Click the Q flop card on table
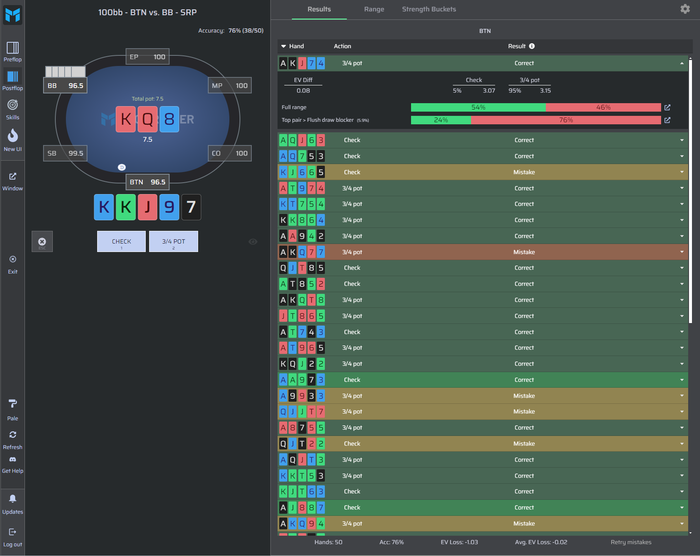700x556 pixels. (147, 119)
